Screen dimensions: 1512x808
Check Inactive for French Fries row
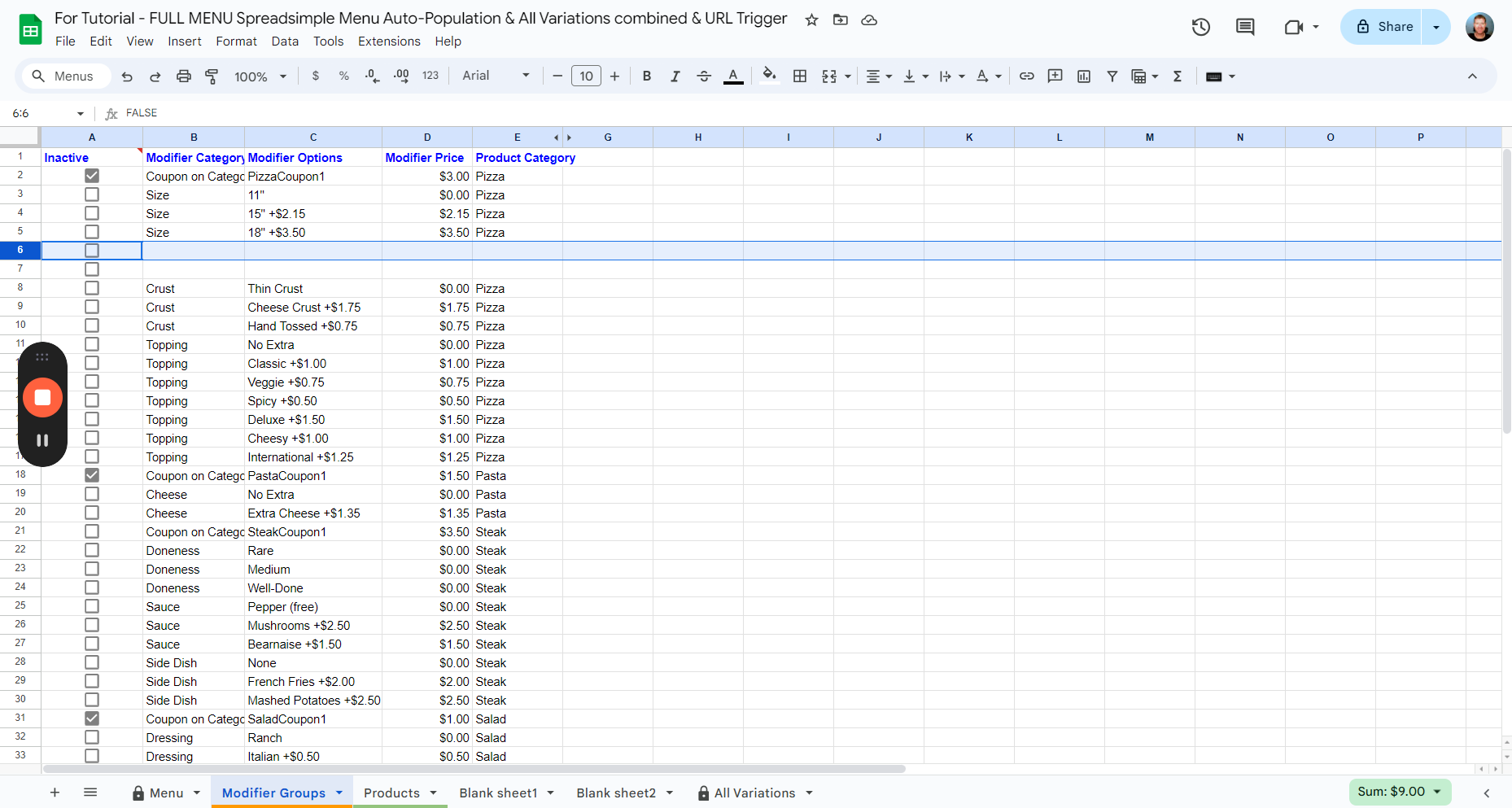pos(92,681)
